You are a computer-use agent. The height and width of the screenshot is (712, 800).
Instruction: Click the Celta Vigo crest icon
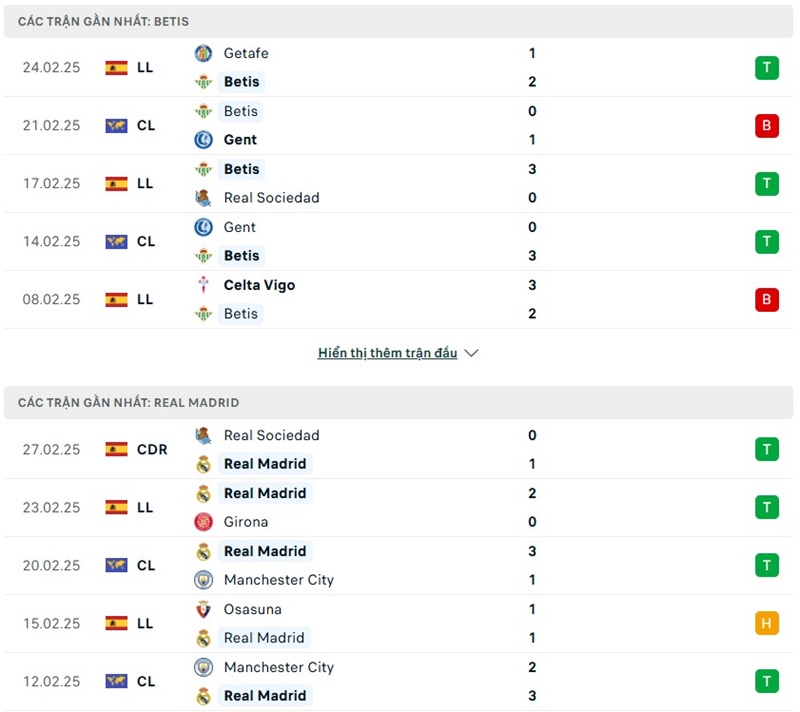click(x=203, y=285)
